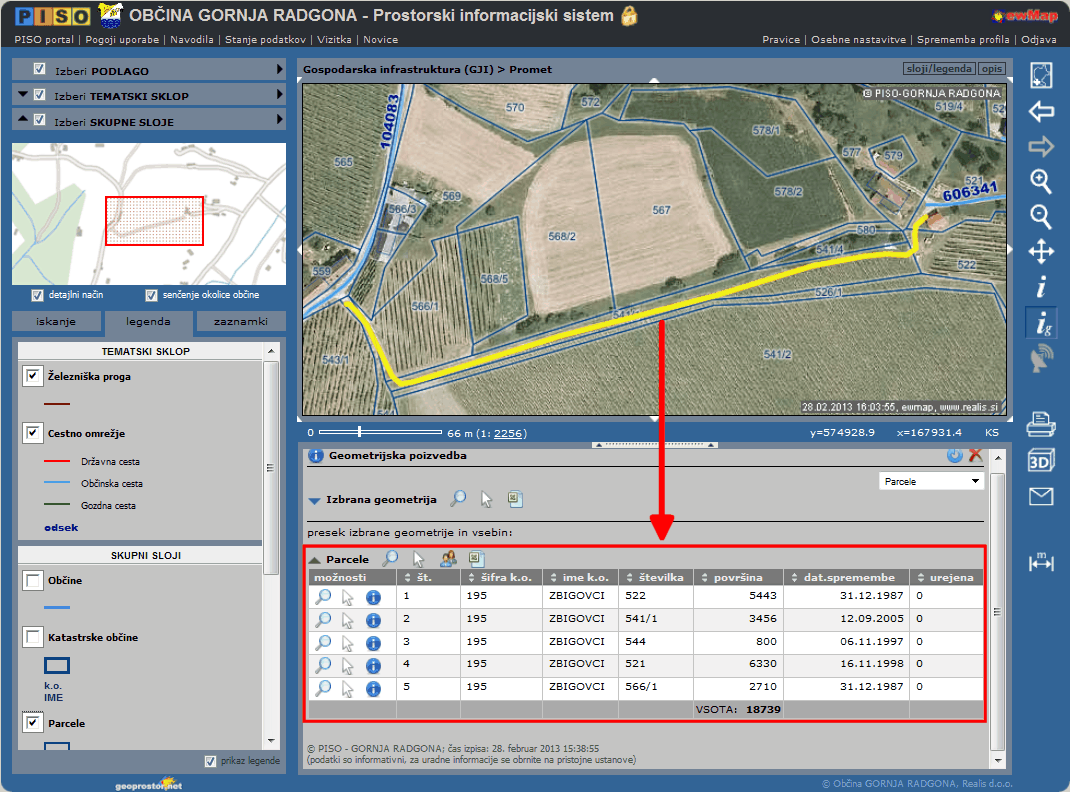Screen dimensions: 1070x792
Task: Open the 3D view tool
Action: (x=1041, y=460)
